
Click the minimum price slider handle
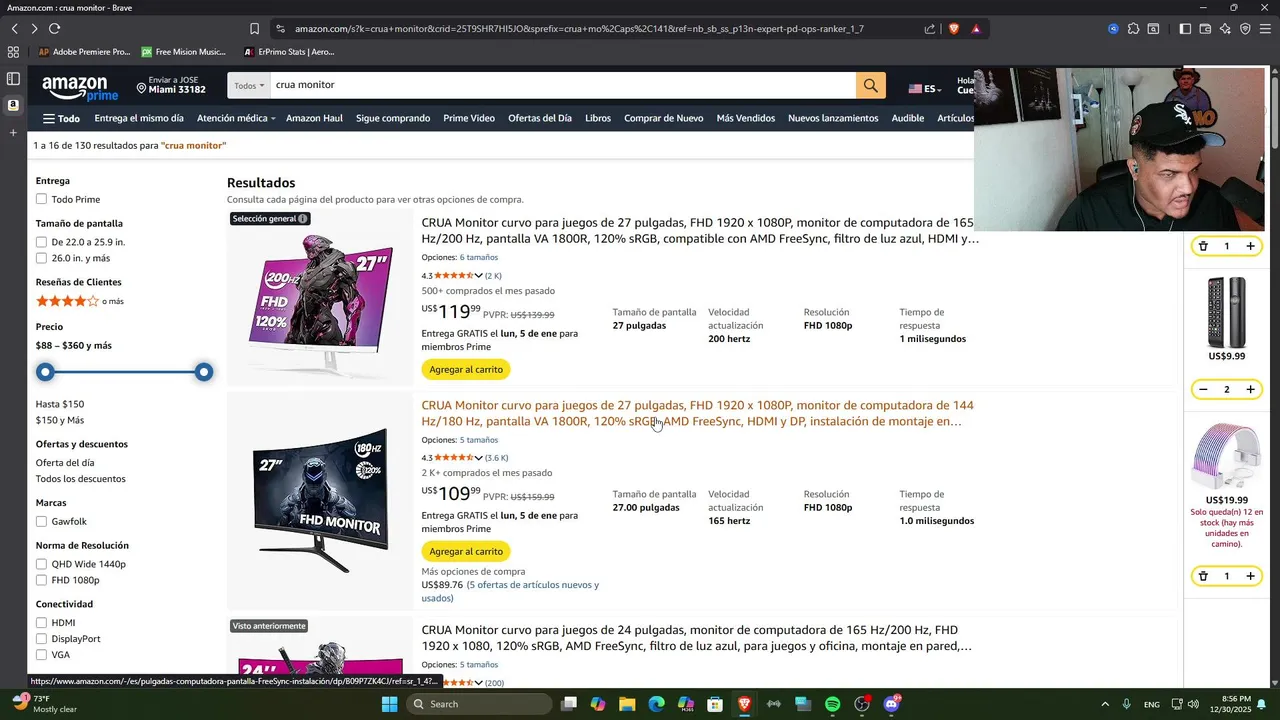(x=45, y=372)
